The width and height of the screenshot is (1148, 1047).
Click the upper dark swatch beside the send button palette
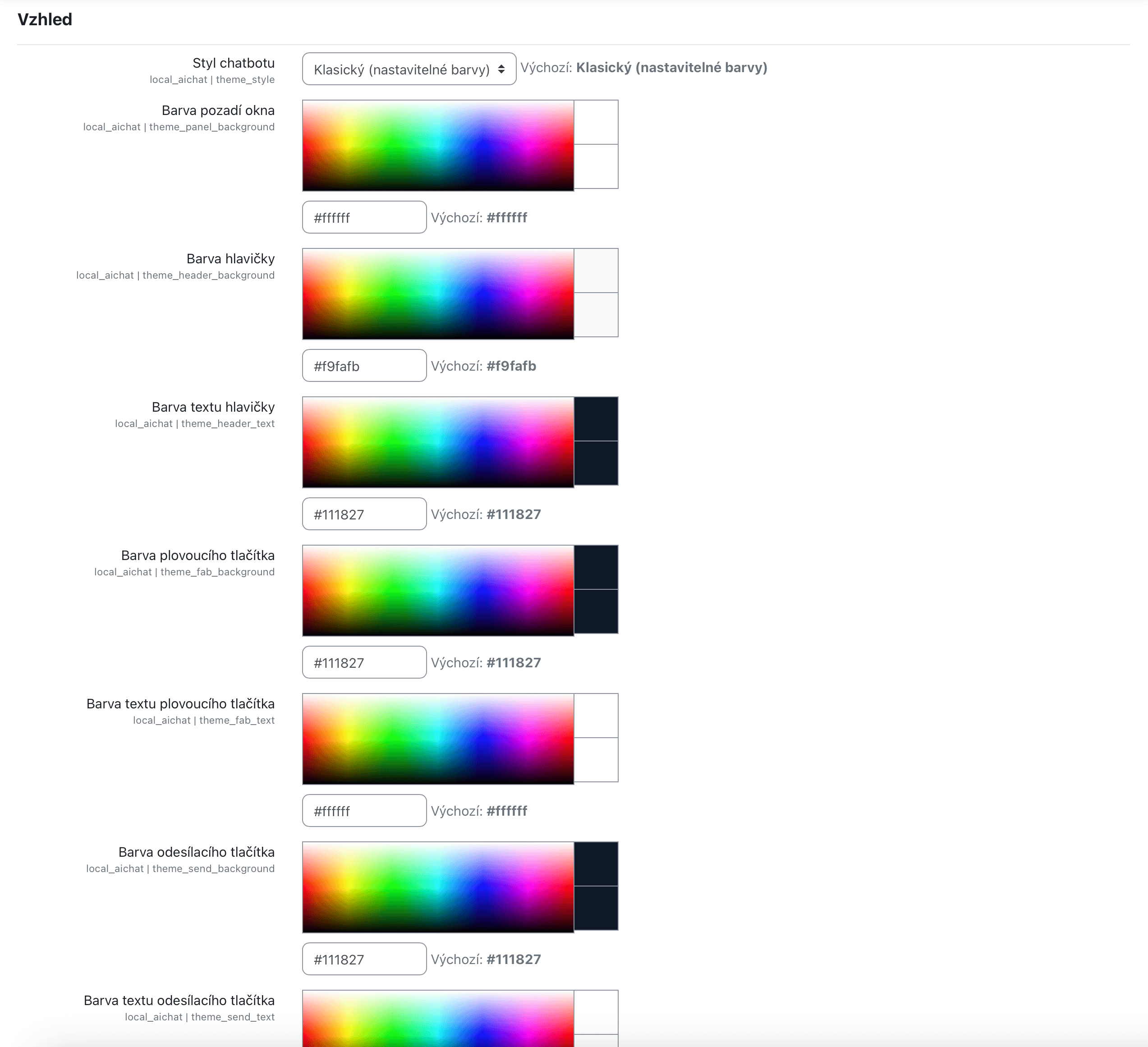click(596, 863)
